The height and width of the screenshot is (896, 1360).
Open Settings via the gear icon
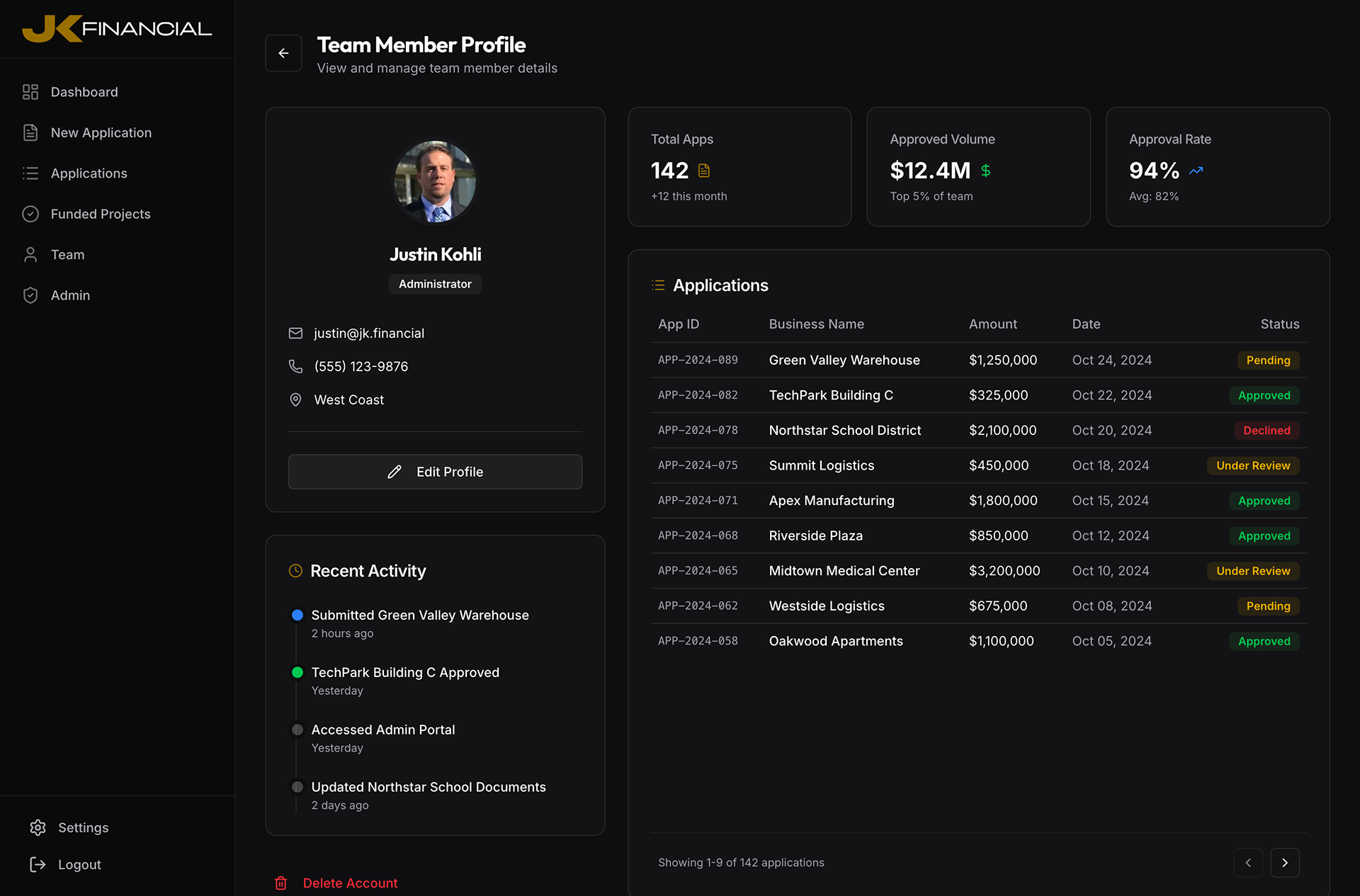tap(38, 827)
